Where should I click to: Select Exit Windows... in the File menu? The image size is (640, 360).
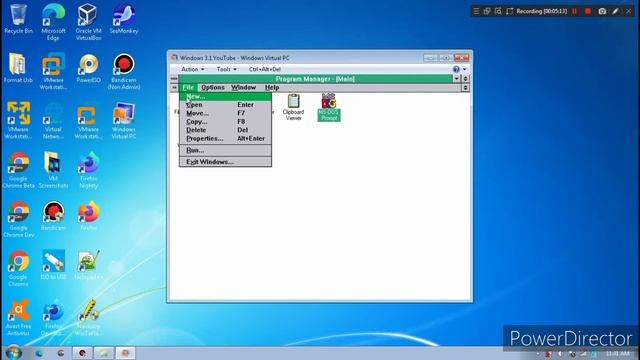[x=225, y=162]
